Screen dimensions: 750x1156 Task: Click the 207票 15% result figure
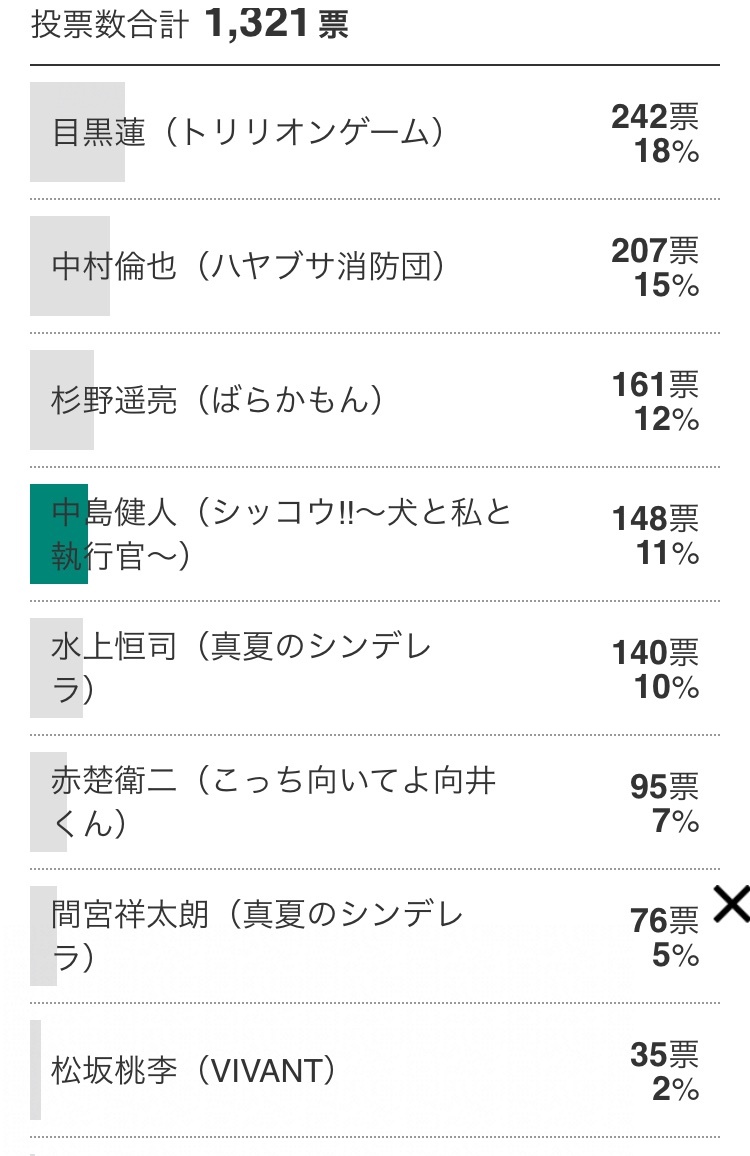[x=656, y=268]
